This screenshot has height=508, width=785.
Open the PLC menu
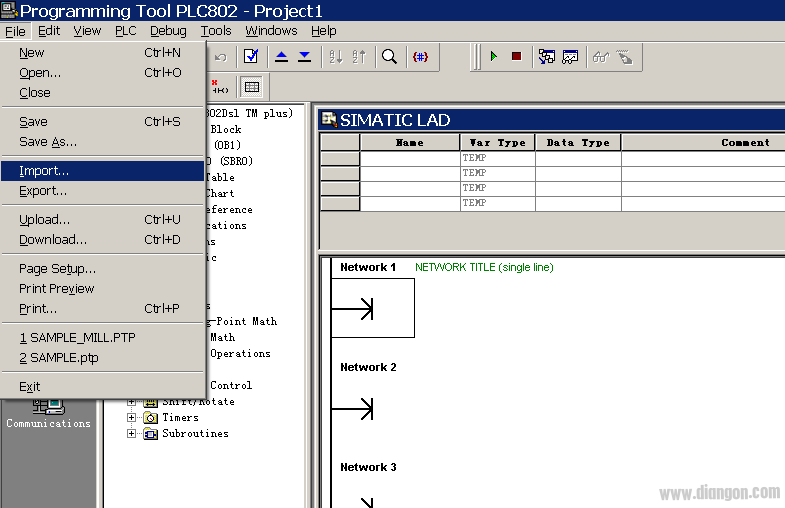pos(126,31)
